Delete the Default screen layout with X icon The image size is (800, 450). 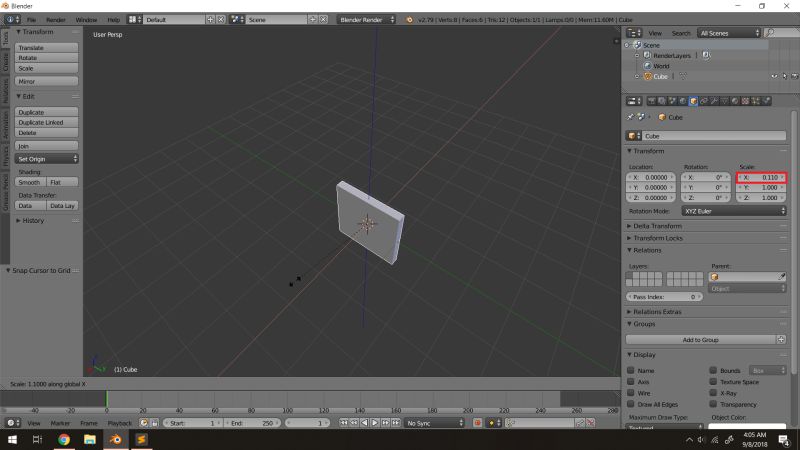pos(221,19)
